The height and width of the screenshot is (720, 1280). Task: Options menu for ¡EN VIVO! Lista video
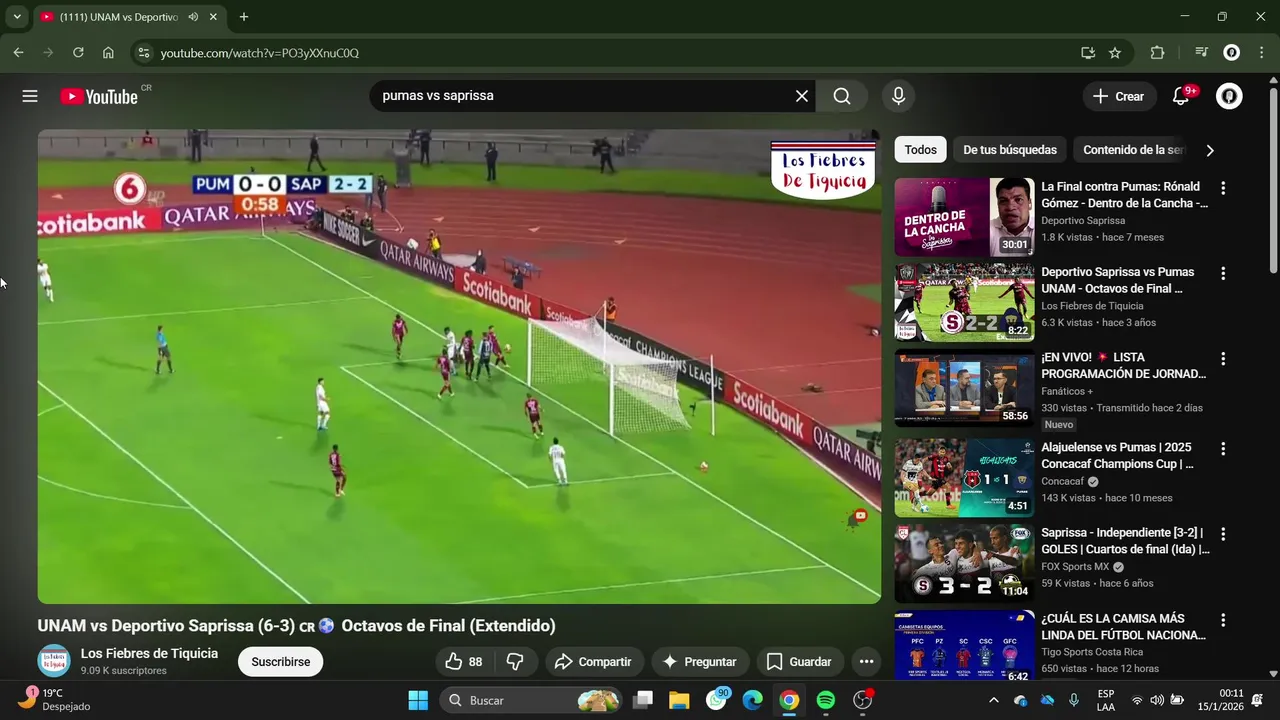(1222, 358)
